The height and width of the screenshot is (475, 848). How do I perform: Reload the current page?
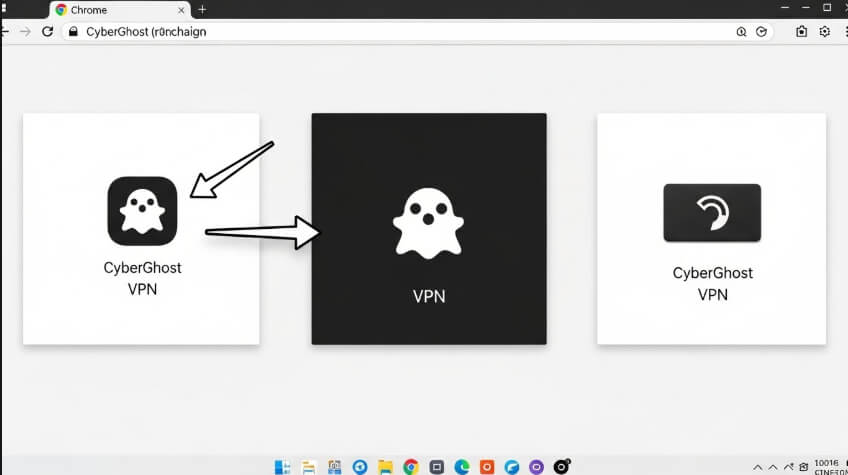[48, 31]
